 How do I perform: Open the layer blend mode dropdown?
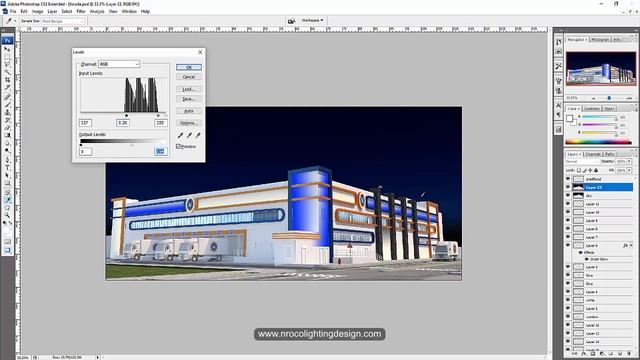pos(583,161)
